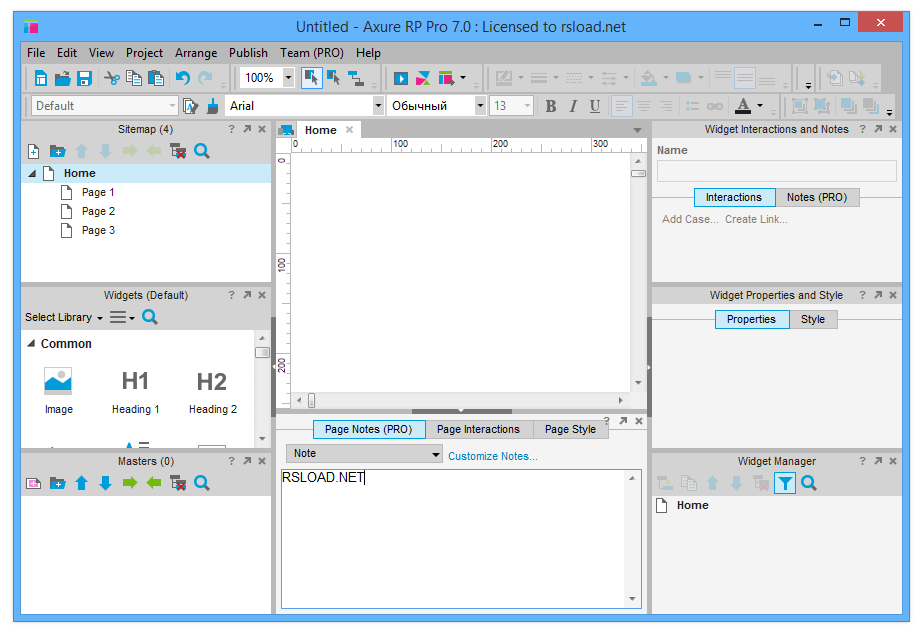Collapse the Home tree node
923x638 pixels.
pyautogui.click(x=32, y=173)
